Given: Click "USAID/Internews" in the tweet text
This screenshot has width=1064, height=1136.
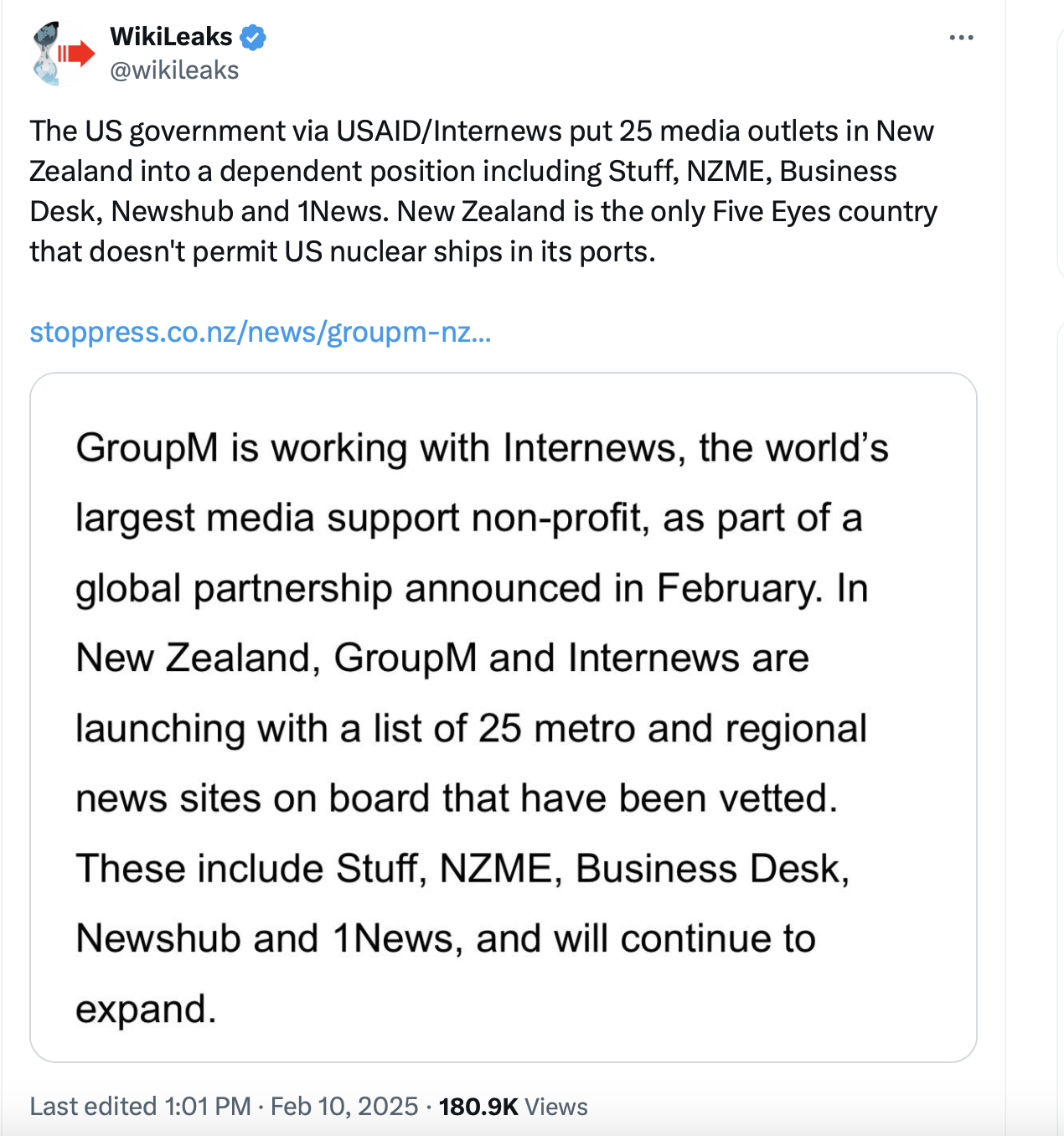Looking at the screenshot, I should pos(449,132).
